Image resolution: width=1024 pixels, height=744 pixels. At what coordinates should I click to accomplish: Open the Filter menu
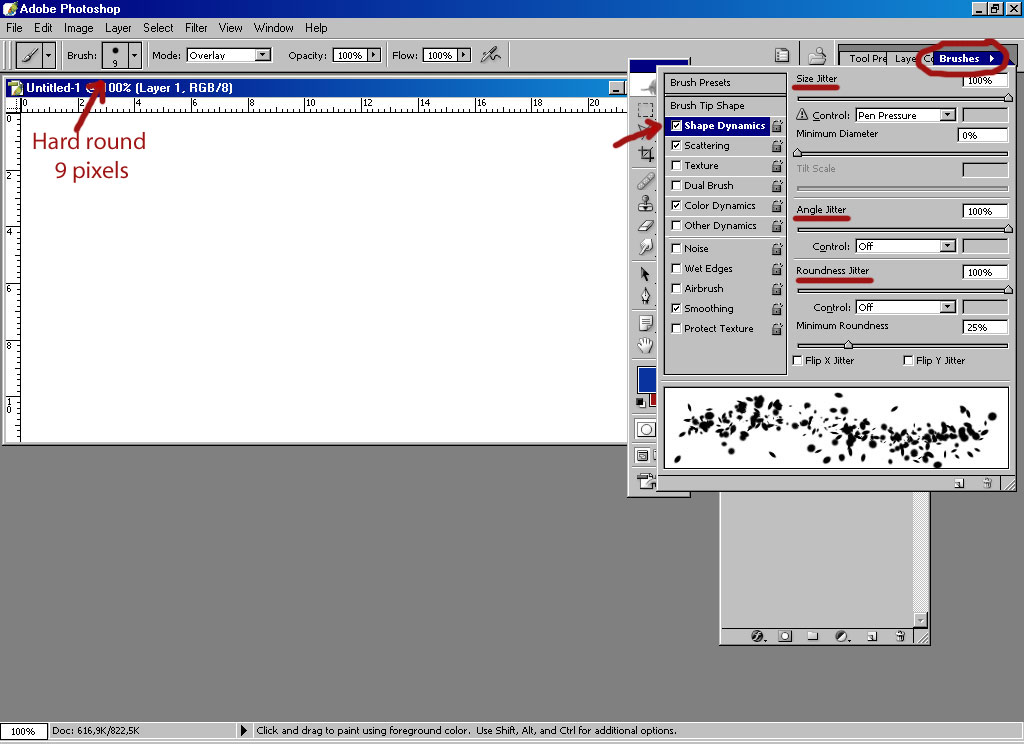click(x=196, y=28)
